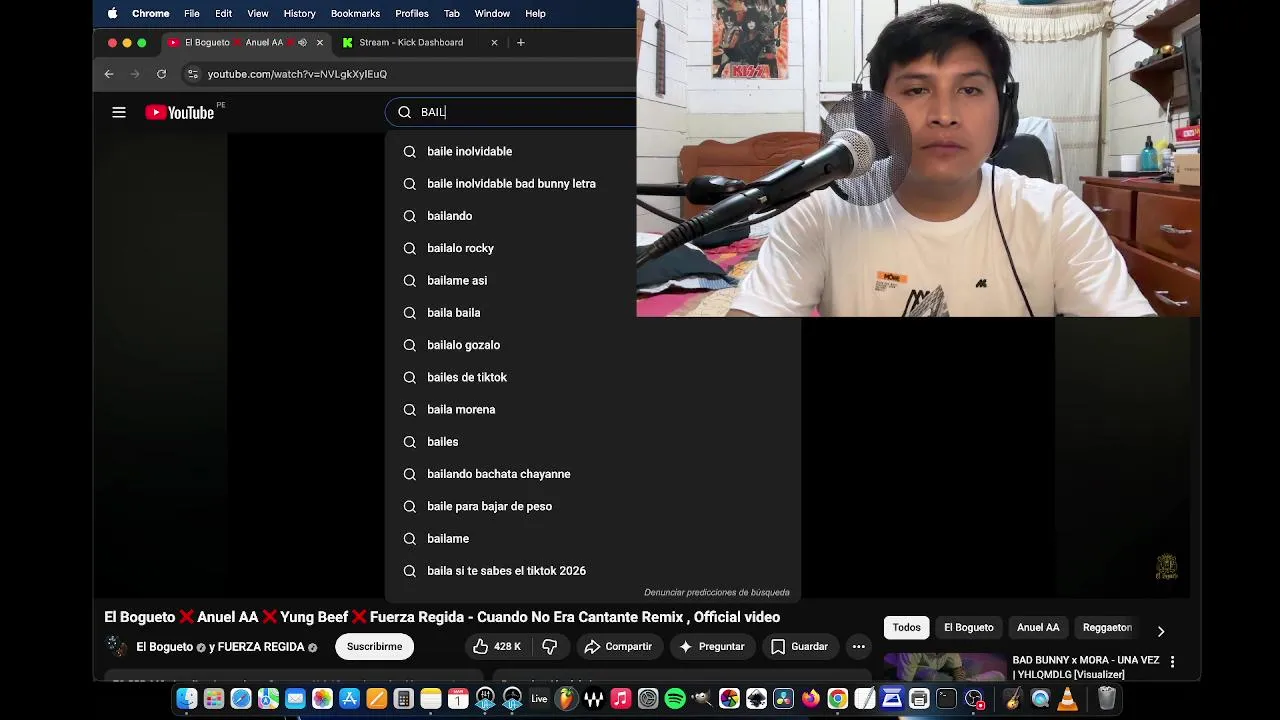1280x720 pixels.
Task: Reload the YouTube page
Action: coord(161,74)
